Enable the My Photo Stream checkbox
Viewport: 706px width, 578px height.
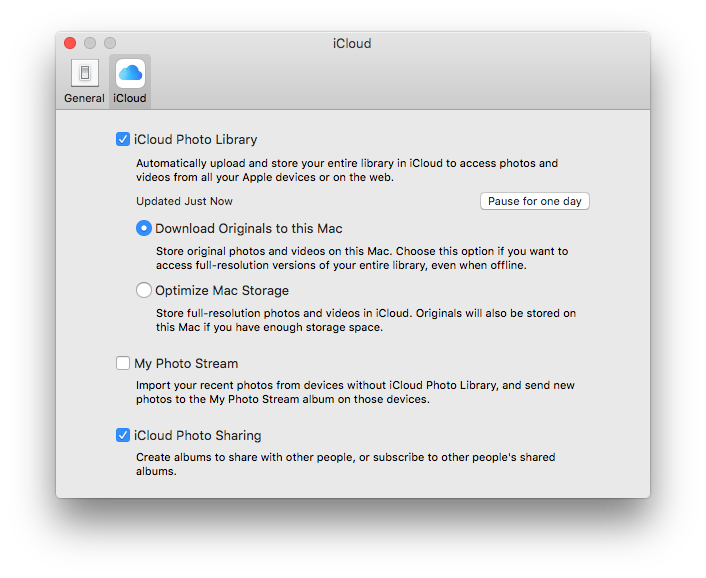123,364
